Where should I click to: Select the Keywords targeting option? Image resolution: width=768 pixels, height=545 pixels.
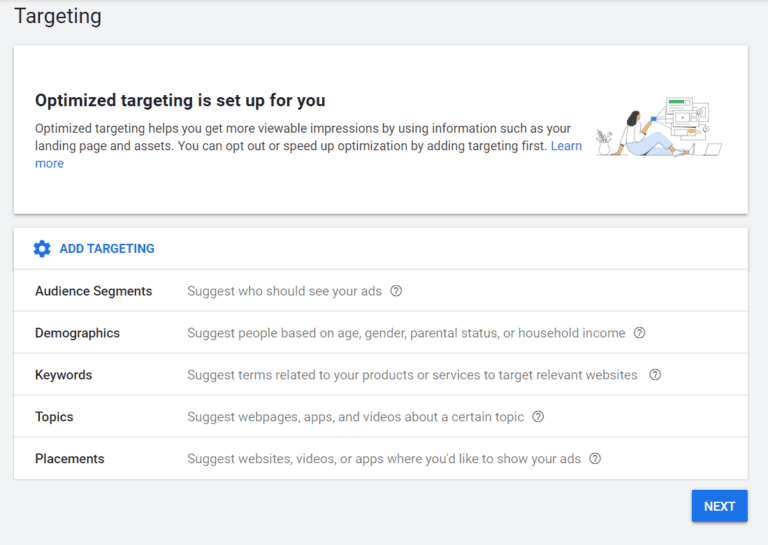[x=63, y=375]
